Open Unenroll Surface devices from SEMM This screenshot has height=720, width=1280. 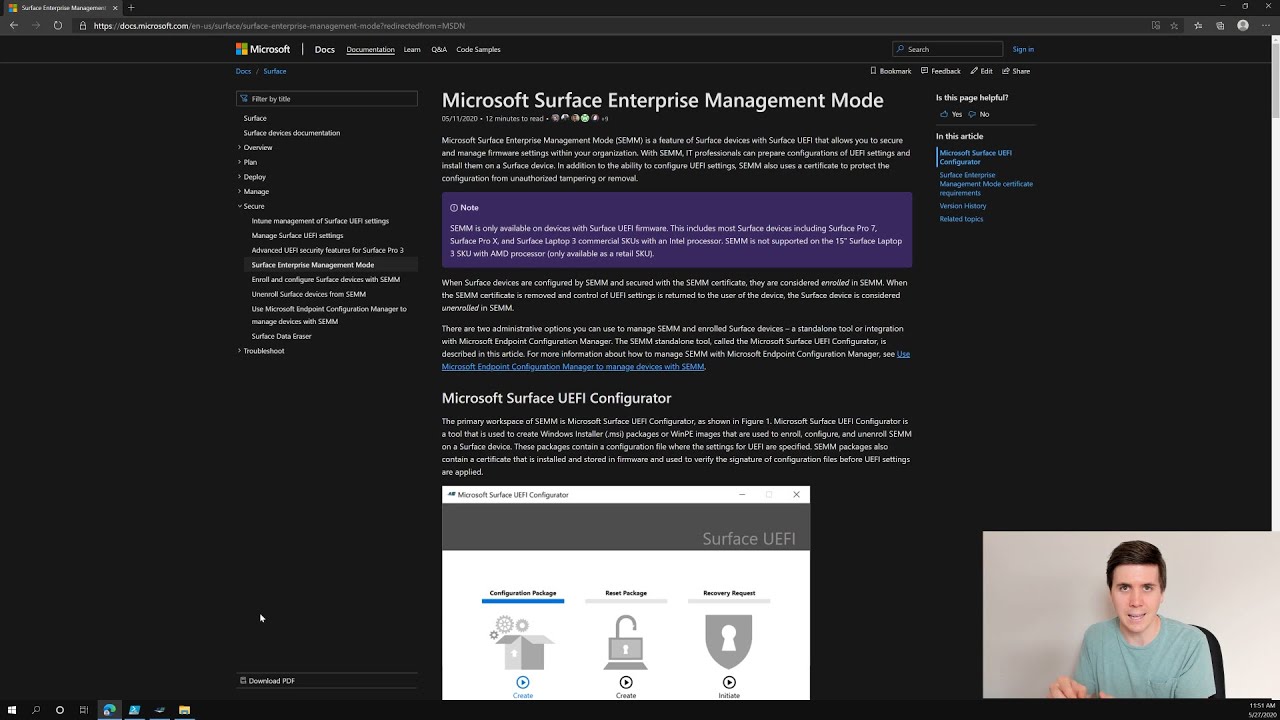tap(308, 294)
